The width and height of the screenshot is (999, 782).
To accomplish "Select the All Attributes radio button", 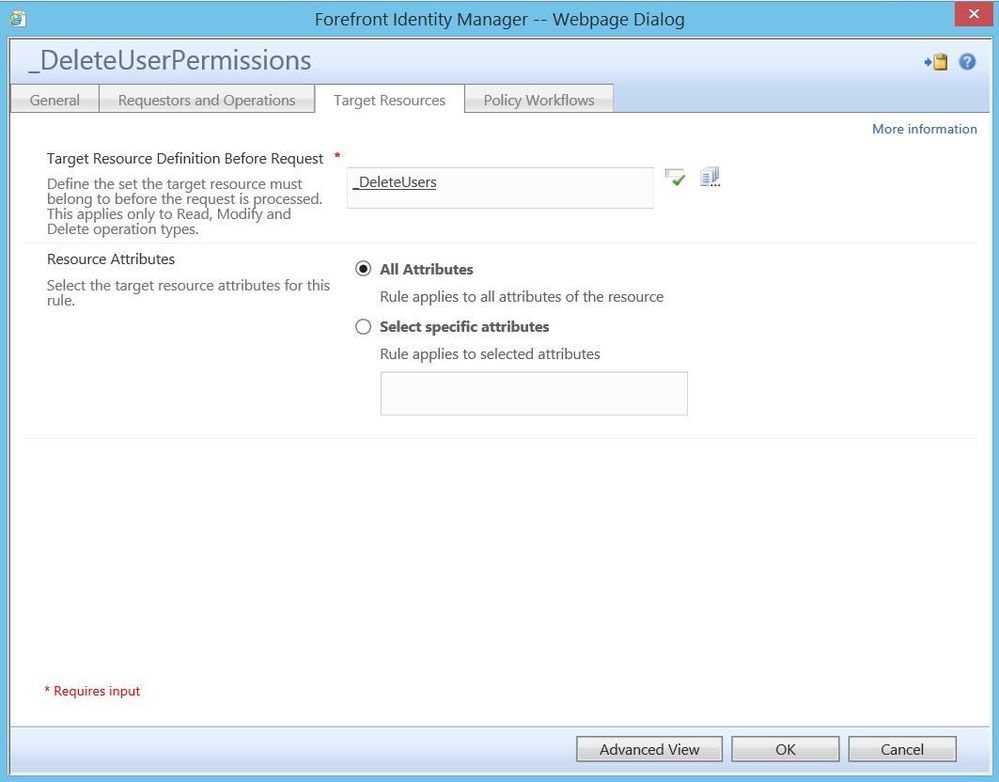I will tap(363, 269).
